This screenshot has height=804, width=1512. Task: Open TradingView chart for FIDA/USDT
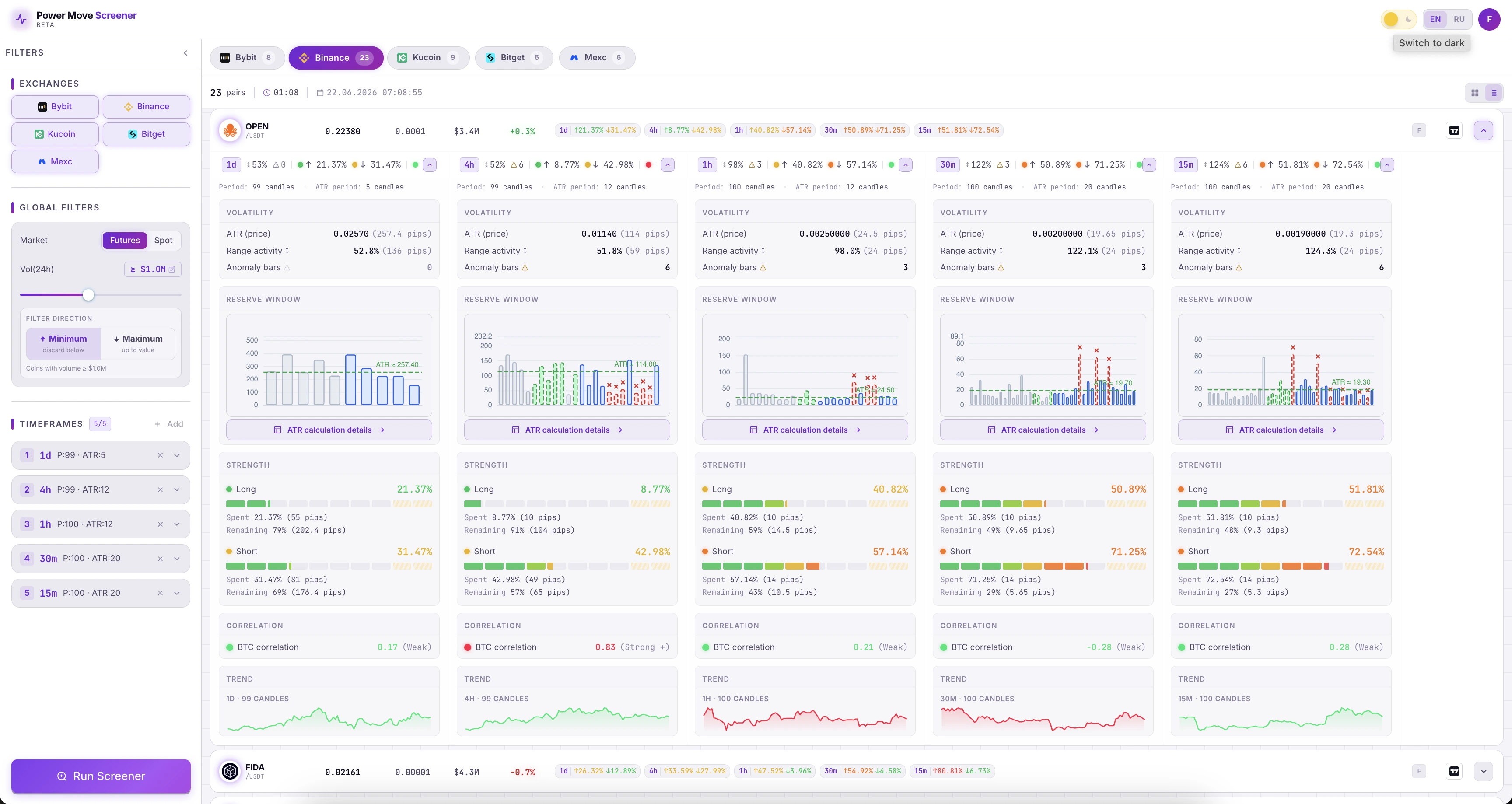tap(1454, 771)
